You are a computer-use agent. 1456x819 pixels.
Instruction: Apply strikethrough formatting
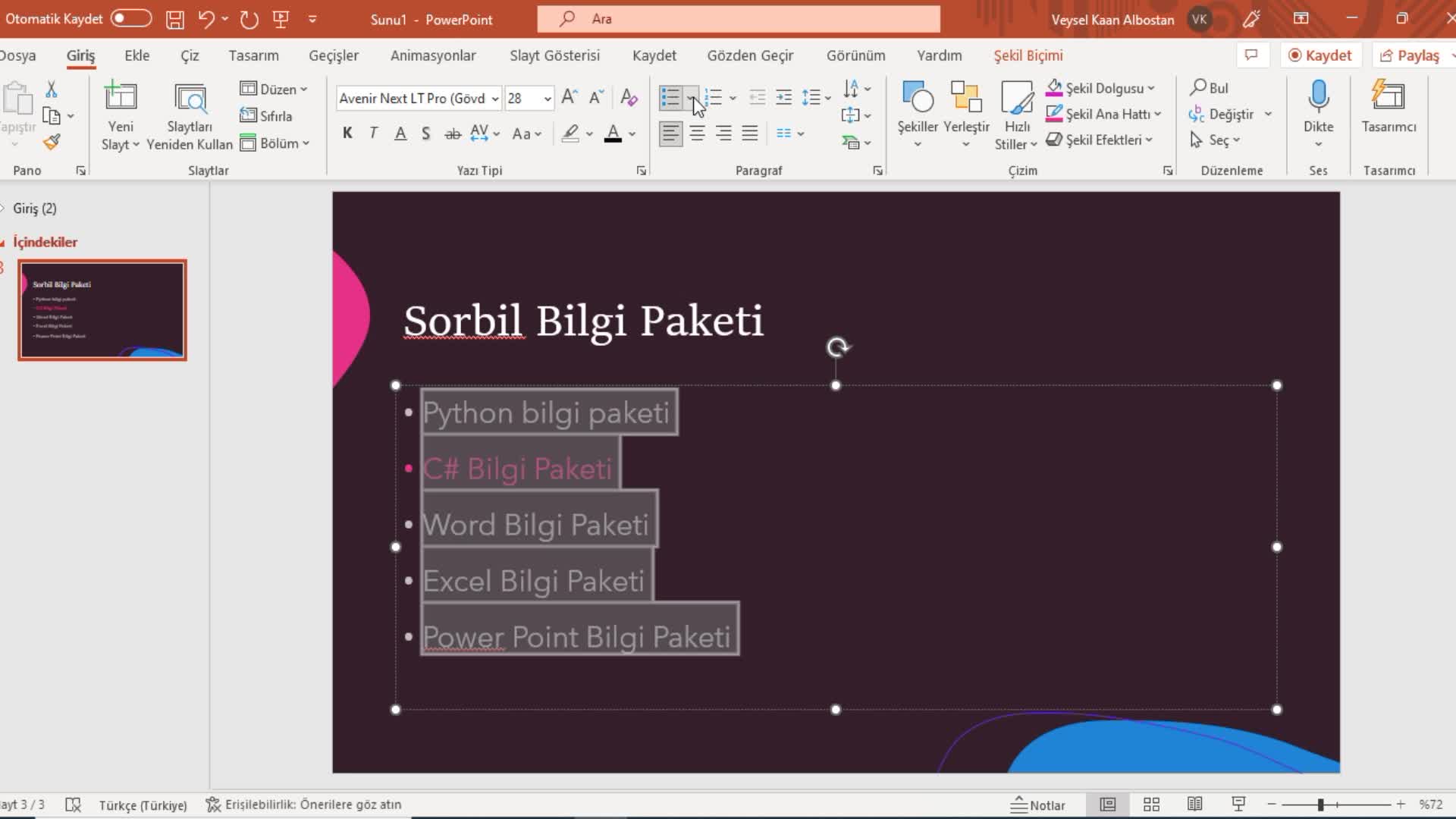coord(453,133)
